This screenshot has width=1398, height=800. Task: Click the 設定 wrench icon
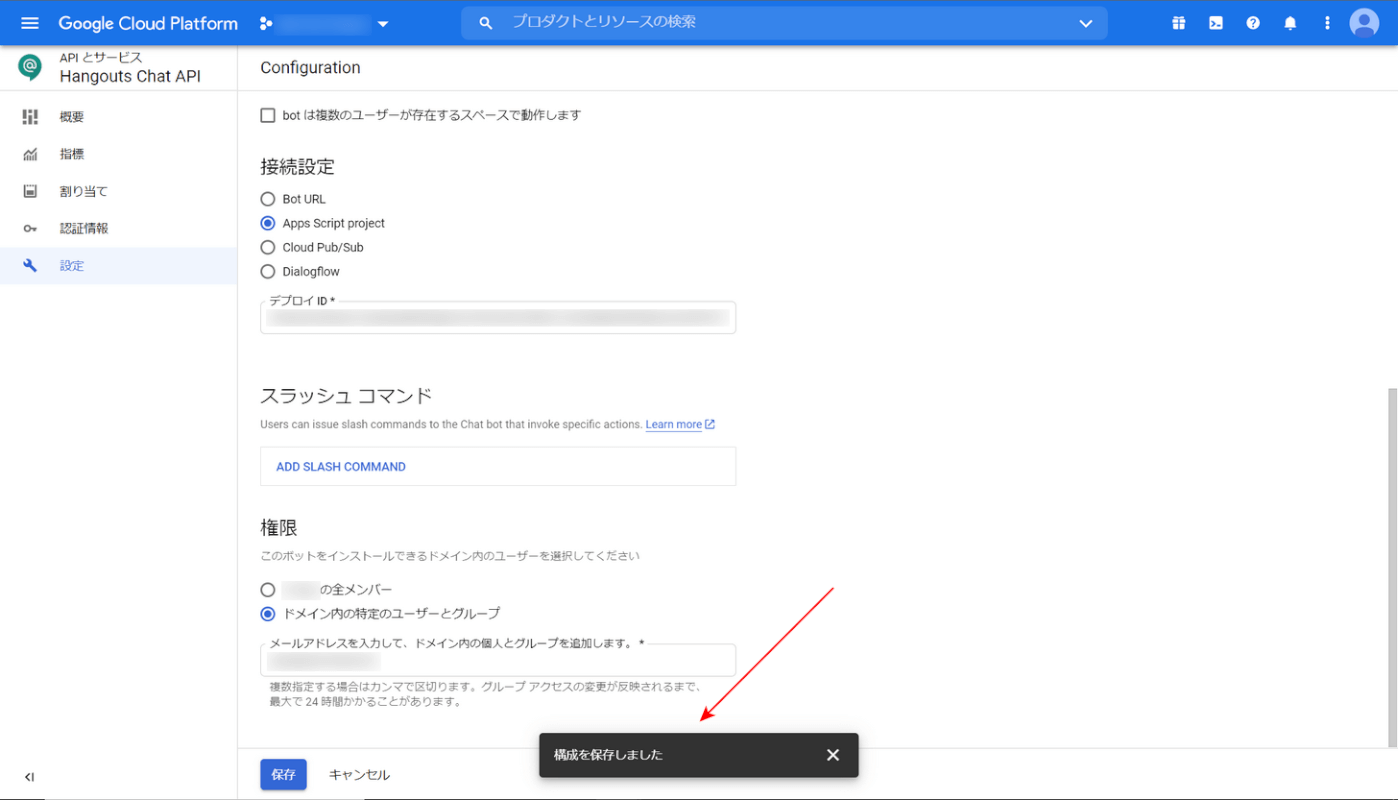30,266
